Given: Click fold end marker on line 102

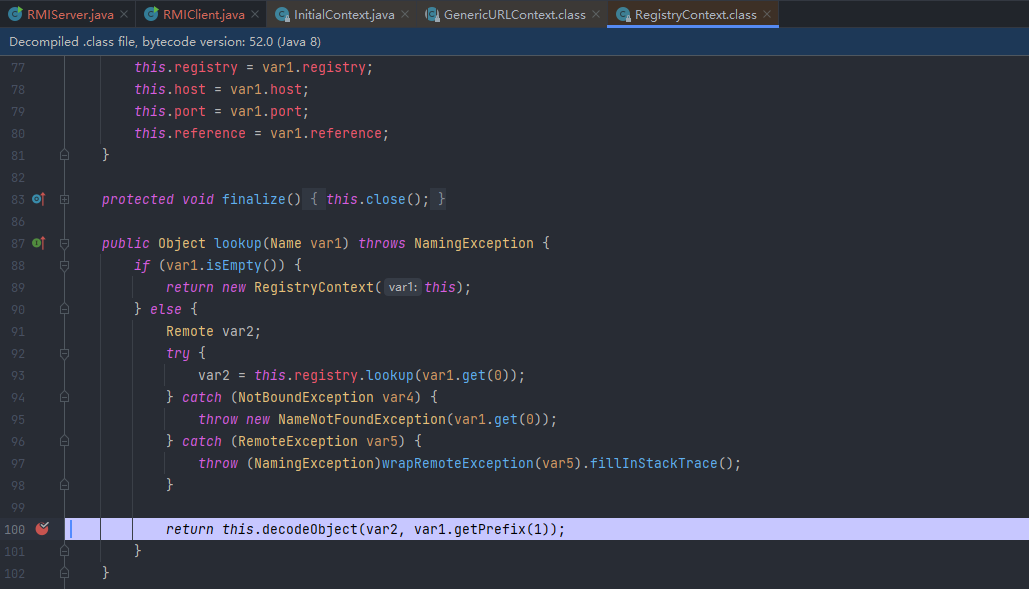Looking at the screenshot, I should click(64, 573).
